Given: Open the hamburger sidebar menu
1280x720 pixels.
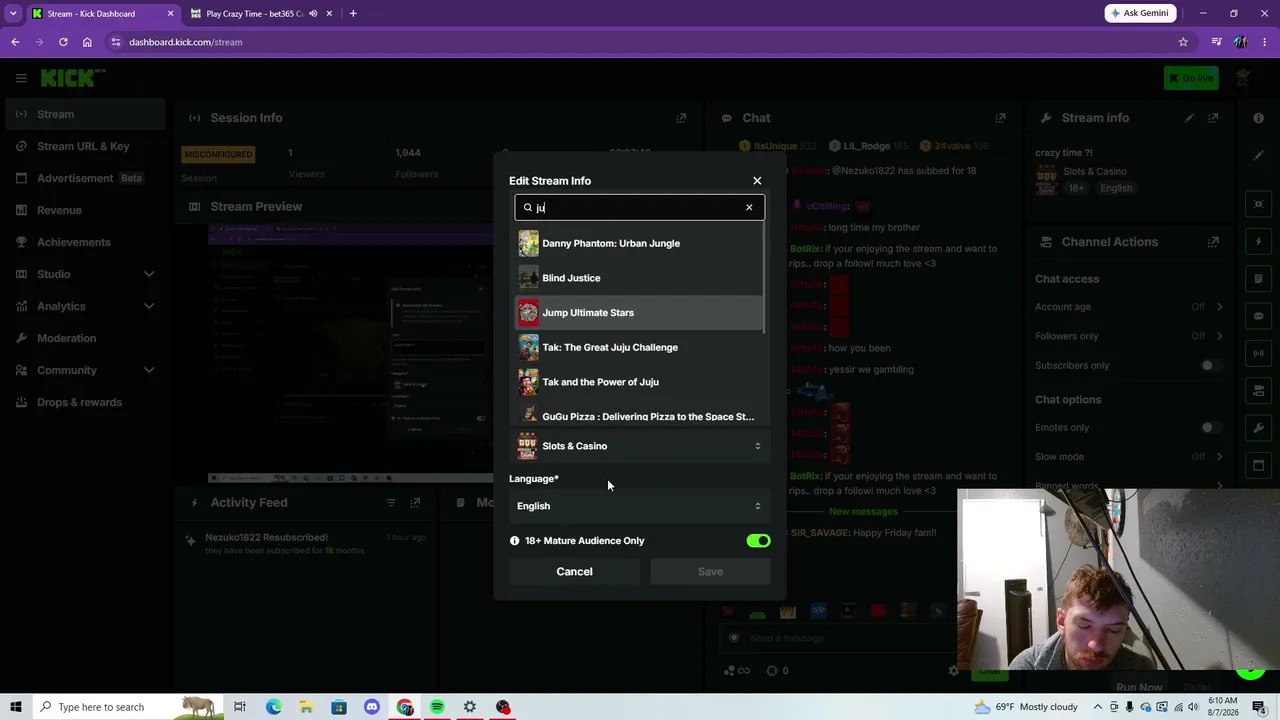Looking at the screenshot, I should pos(21,78).
